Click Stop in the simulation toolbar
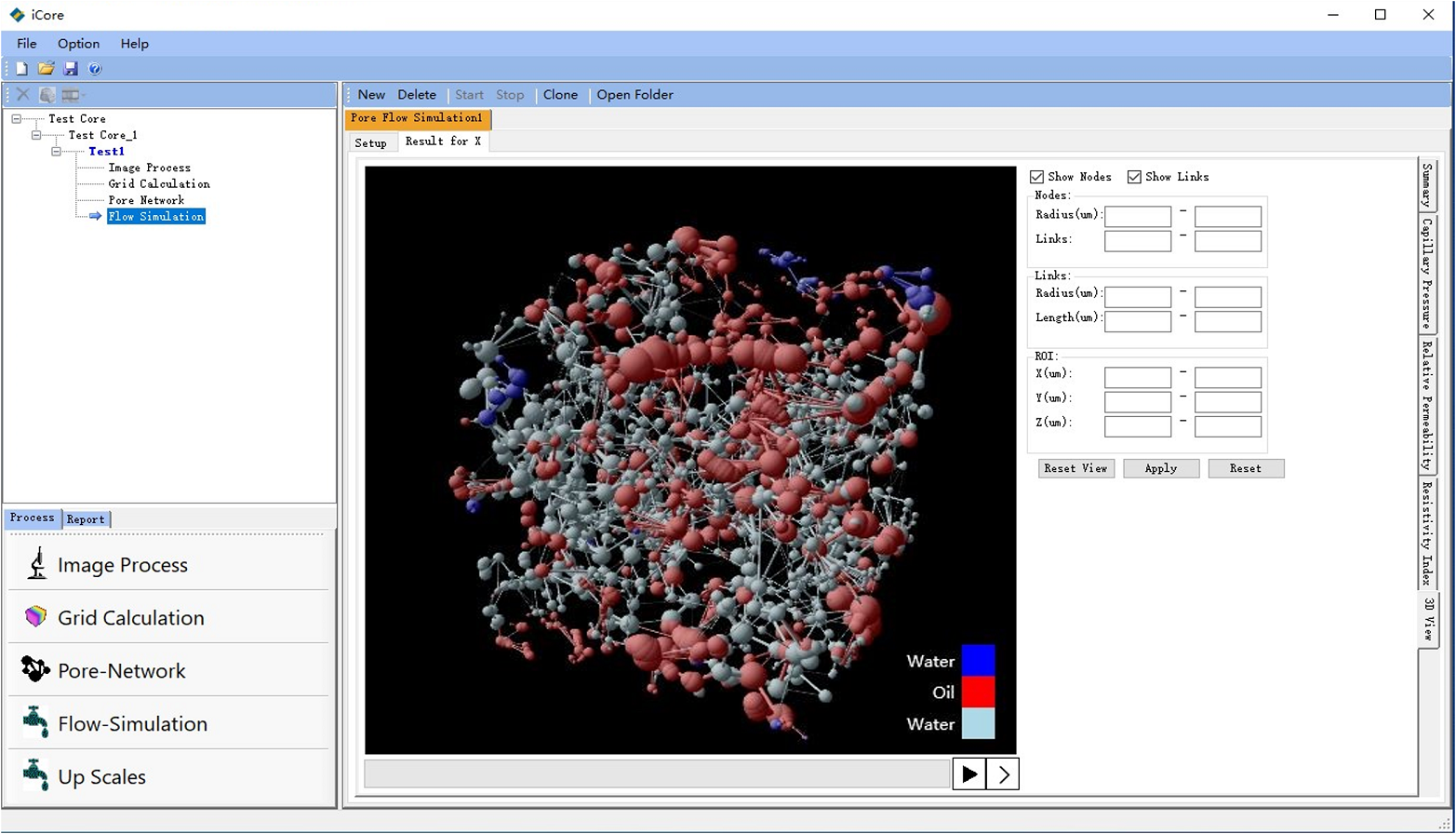Viewport: 1456px width, 834px height. coord(510,95)
